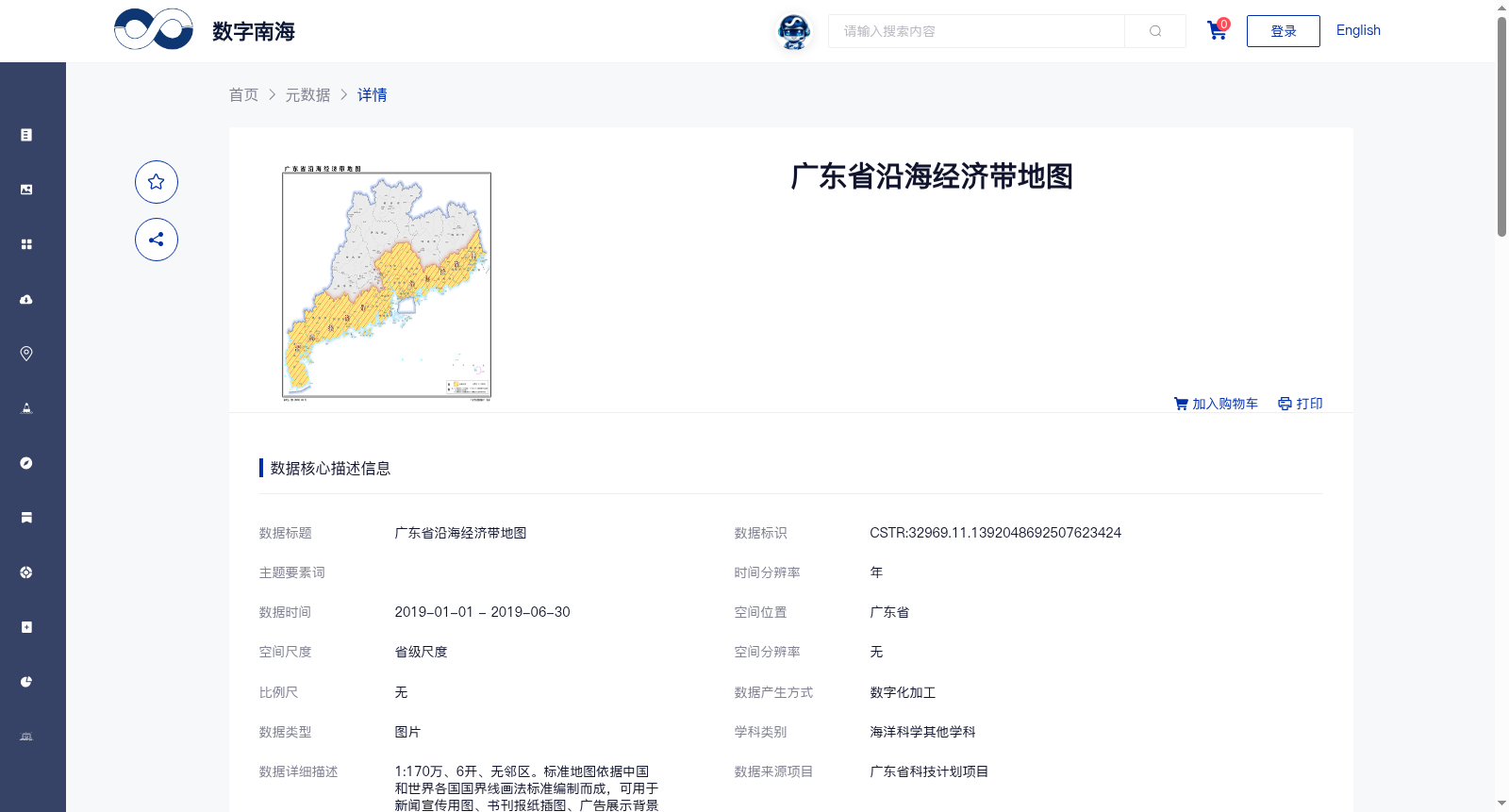This screenshot has height=812, width=1509.
Task: Submit search with the magnifier icon
Action: (1155, 31)
